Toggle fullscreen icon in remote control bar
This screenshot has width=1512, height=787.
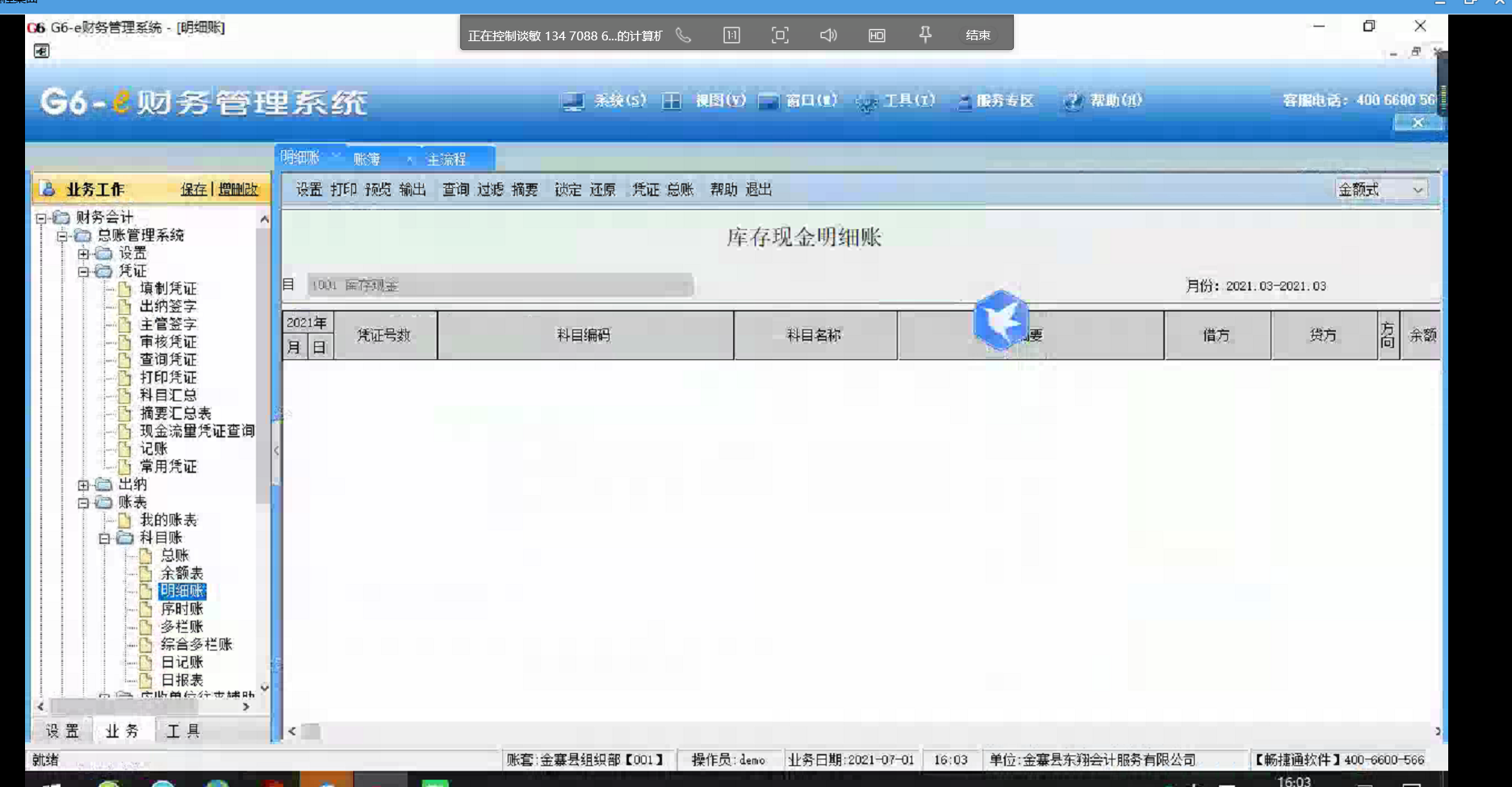click(x=780, y=36)
